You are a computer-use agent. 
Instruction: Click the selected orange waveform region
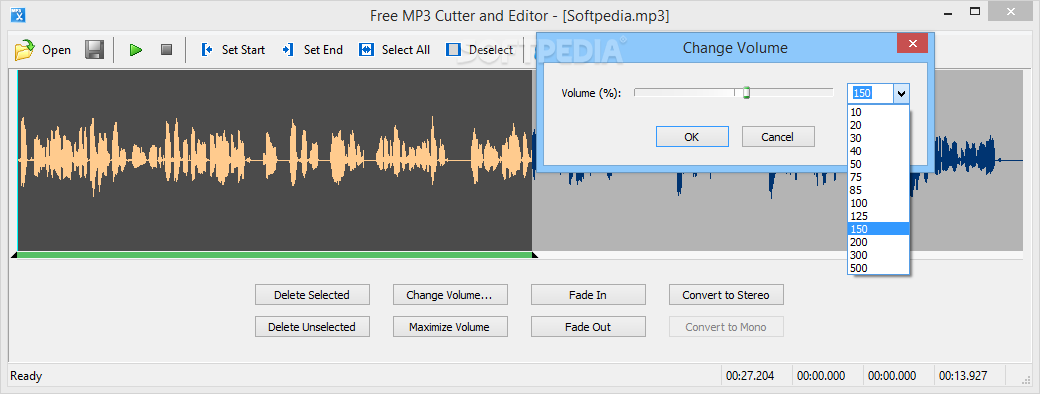click(275, 161)
